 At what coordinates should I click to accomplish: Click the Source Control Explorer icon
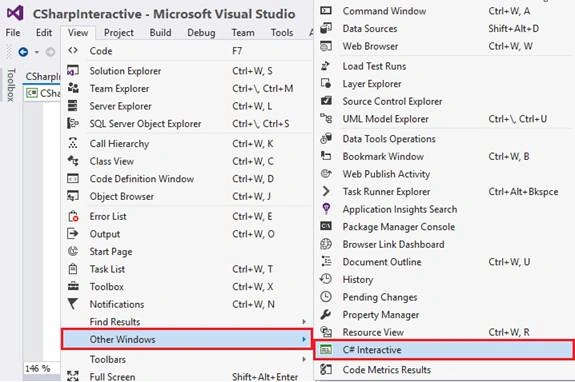click(x=326, y=101)
